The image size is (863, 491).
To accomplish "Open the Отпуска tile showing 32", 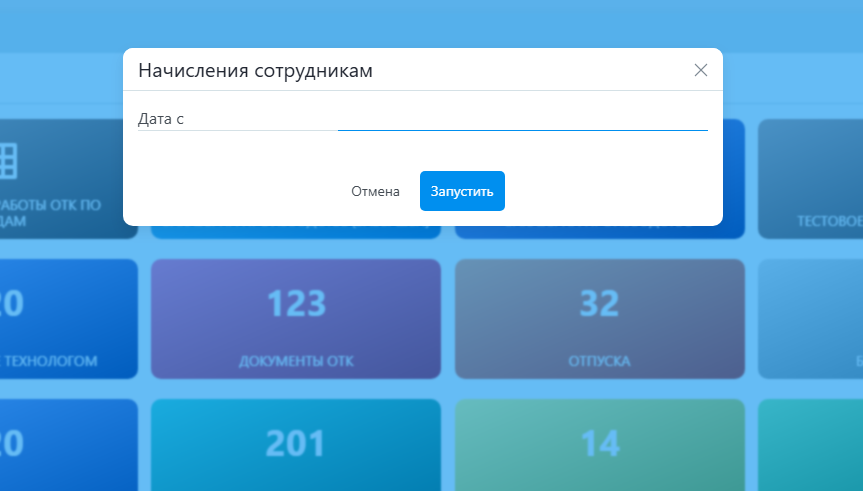I will click(x=599, y=318).
